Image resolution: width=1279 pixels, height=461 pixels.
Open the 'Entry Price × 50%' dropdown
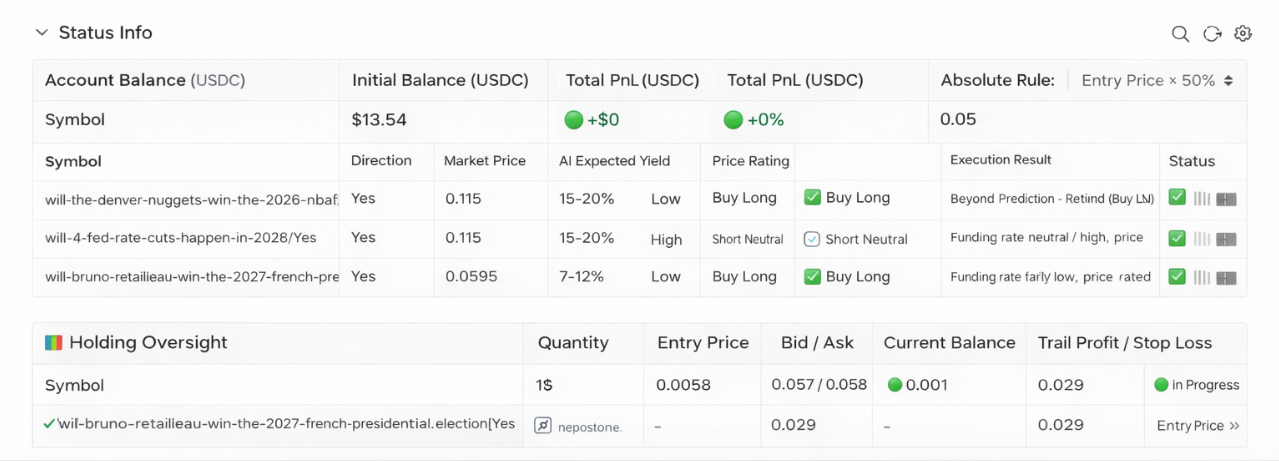point(1157,81)
